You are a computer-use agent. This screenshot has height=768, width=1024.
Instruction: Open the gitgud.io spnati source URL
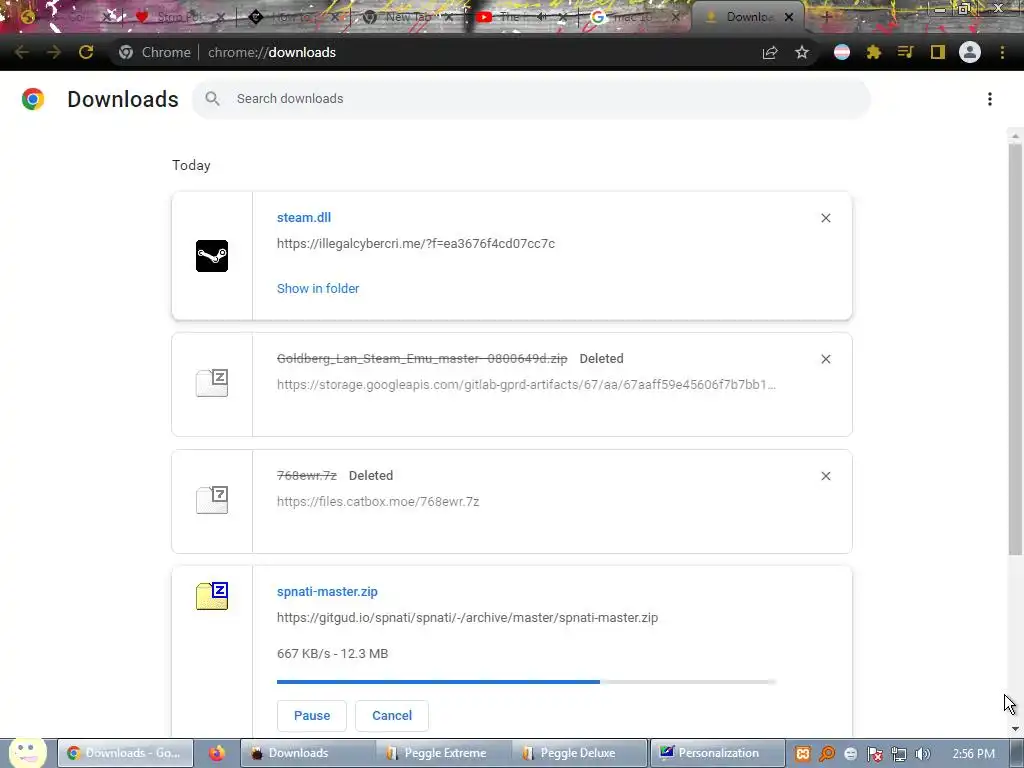point(468,618)
